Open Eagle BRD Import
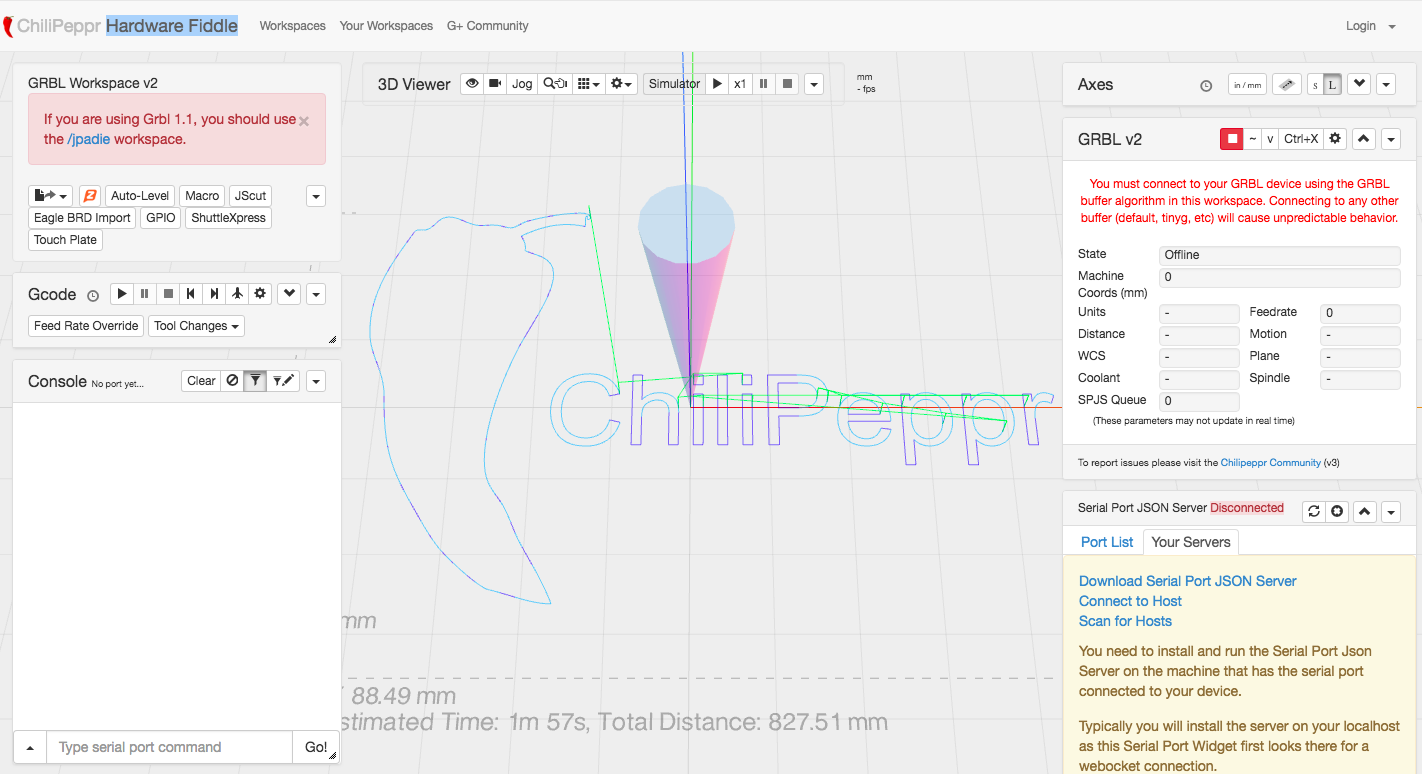1422x774 pixels. tap(82, 218)
